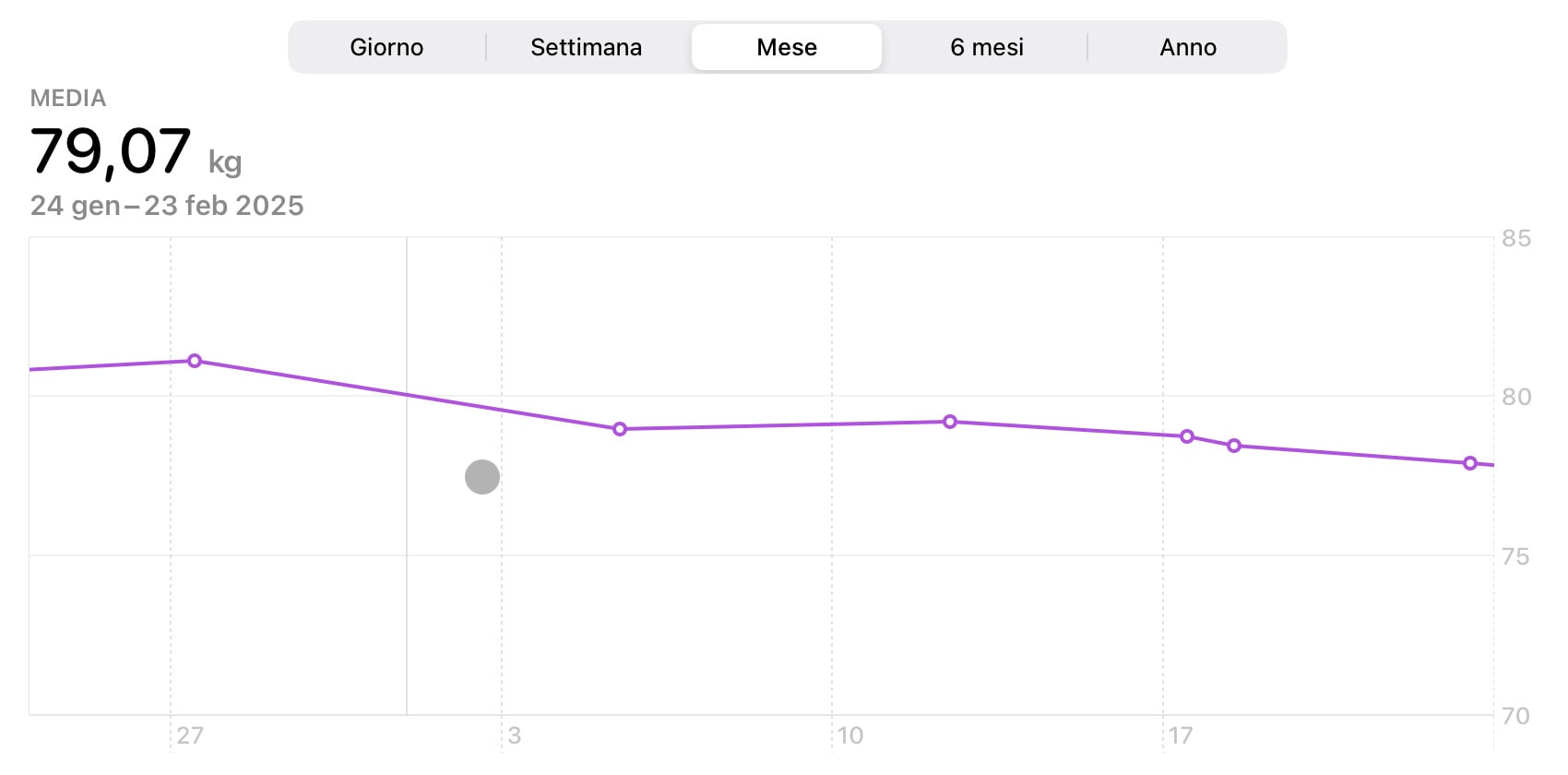Click the second data point after 17

point(1234,446)
